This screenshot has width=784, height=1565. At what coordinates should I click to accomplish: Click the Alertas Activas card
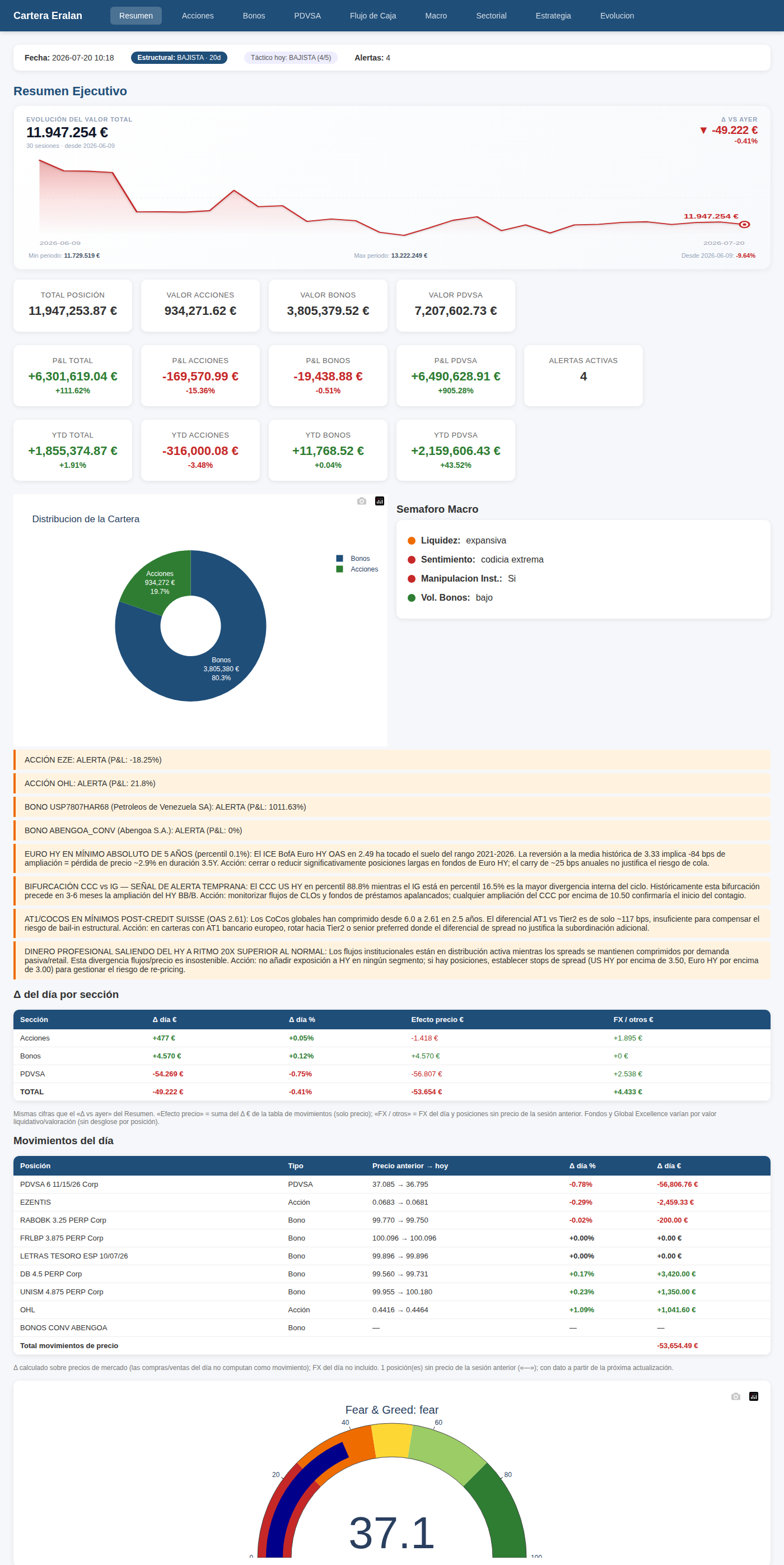(x=583, y=375)
